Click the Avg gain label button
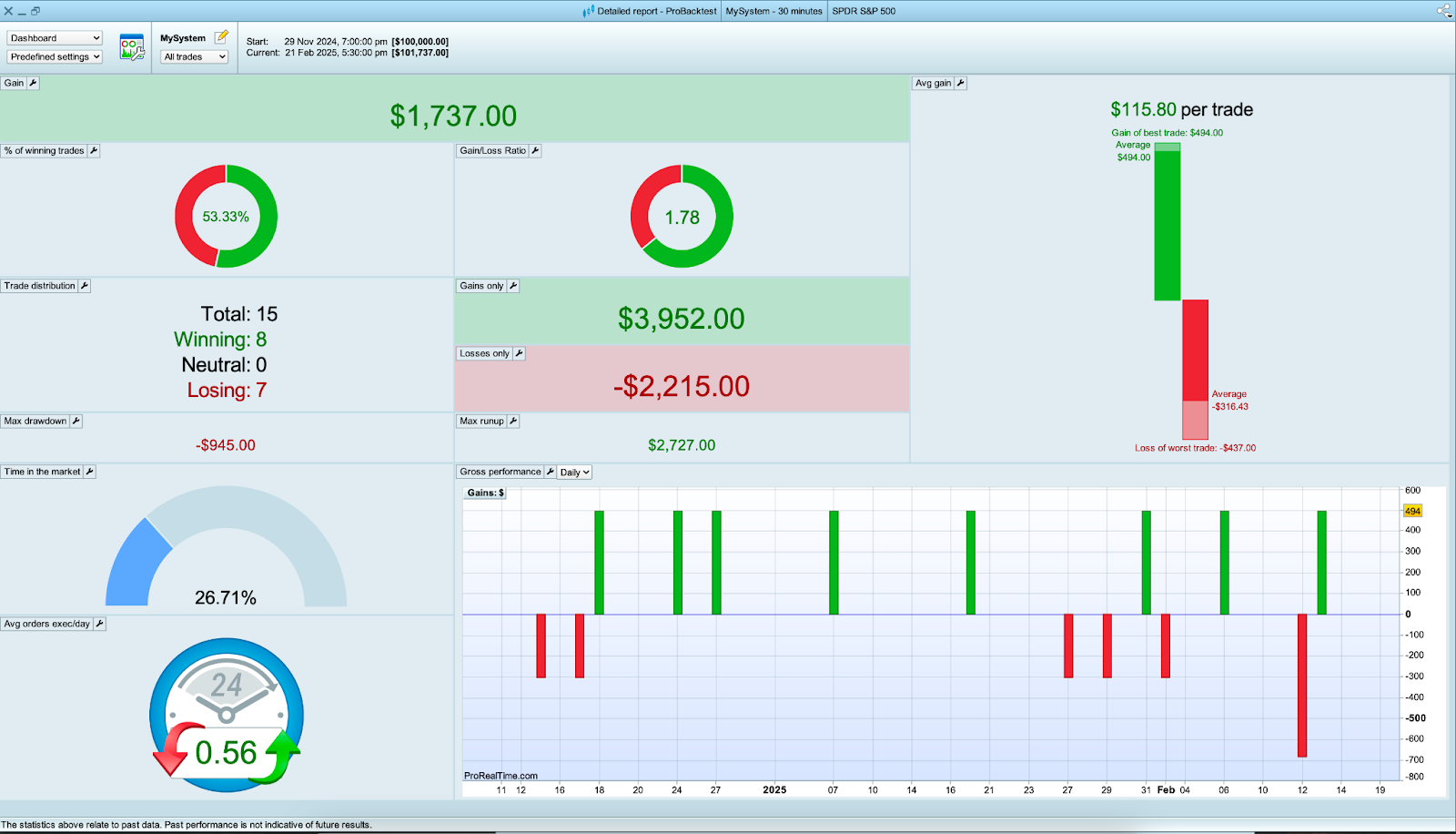Screen dimensions: 1456x834 pos(934,83)
